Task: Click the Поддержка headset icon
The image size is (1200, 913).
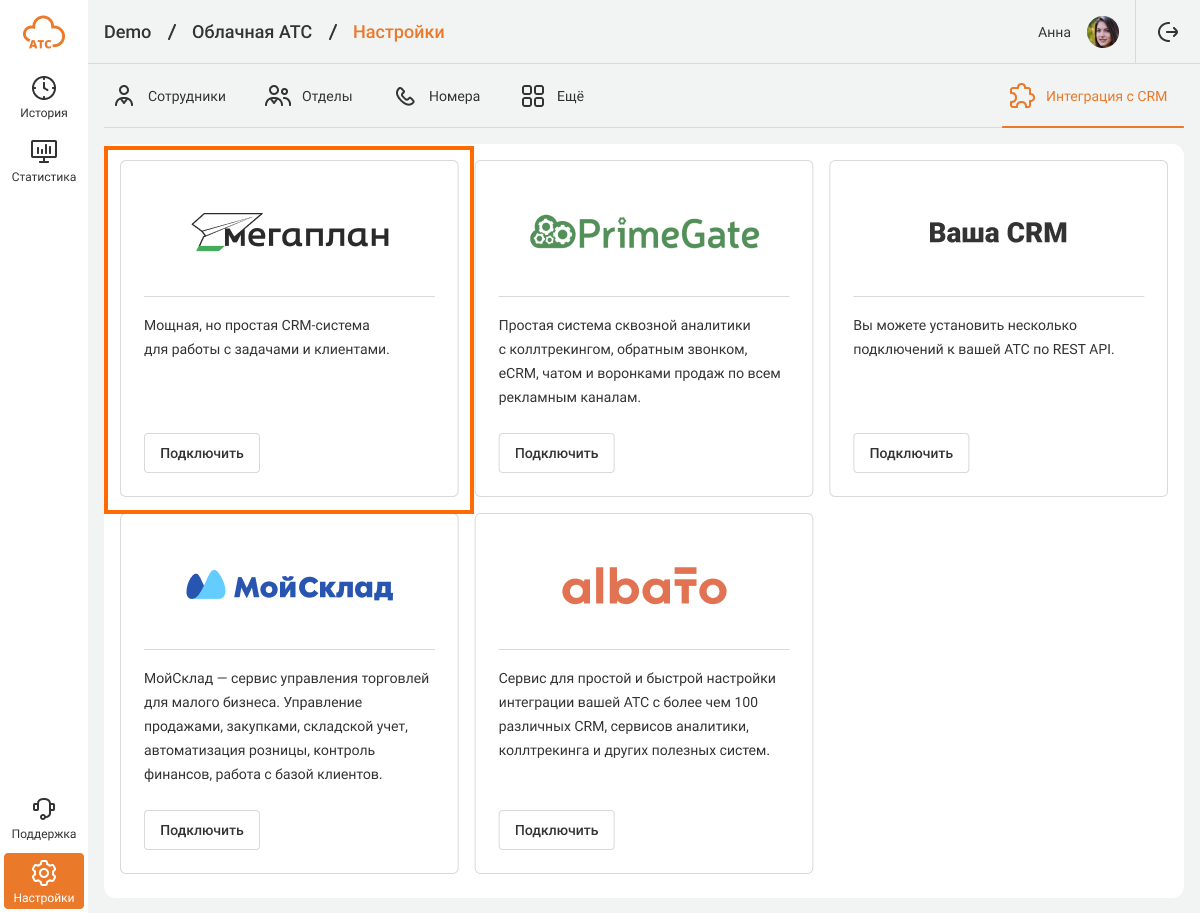Action: coord(44,808)
